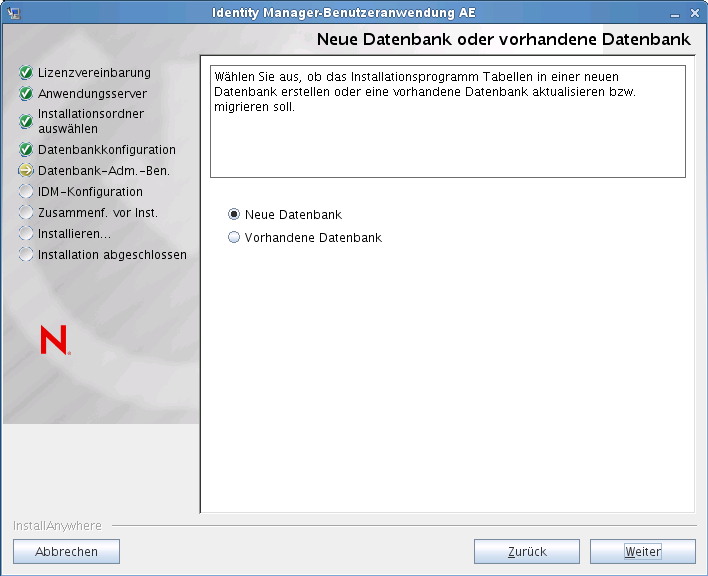708x576 pixels.
Task: Select the Neue Datenbank radio button
Action: click(234, 214)
